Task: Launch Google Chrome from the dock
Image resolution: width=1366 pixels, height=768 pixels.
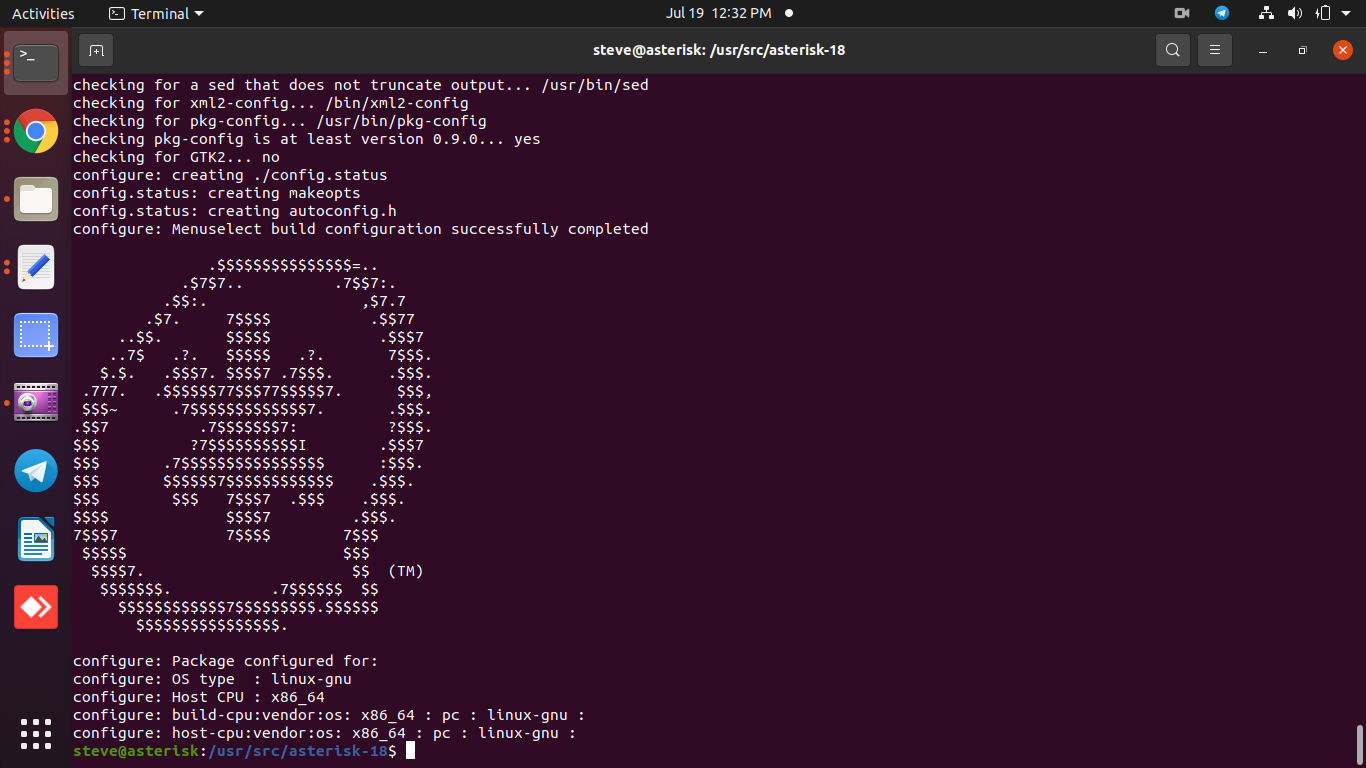Action: point(36,131)
